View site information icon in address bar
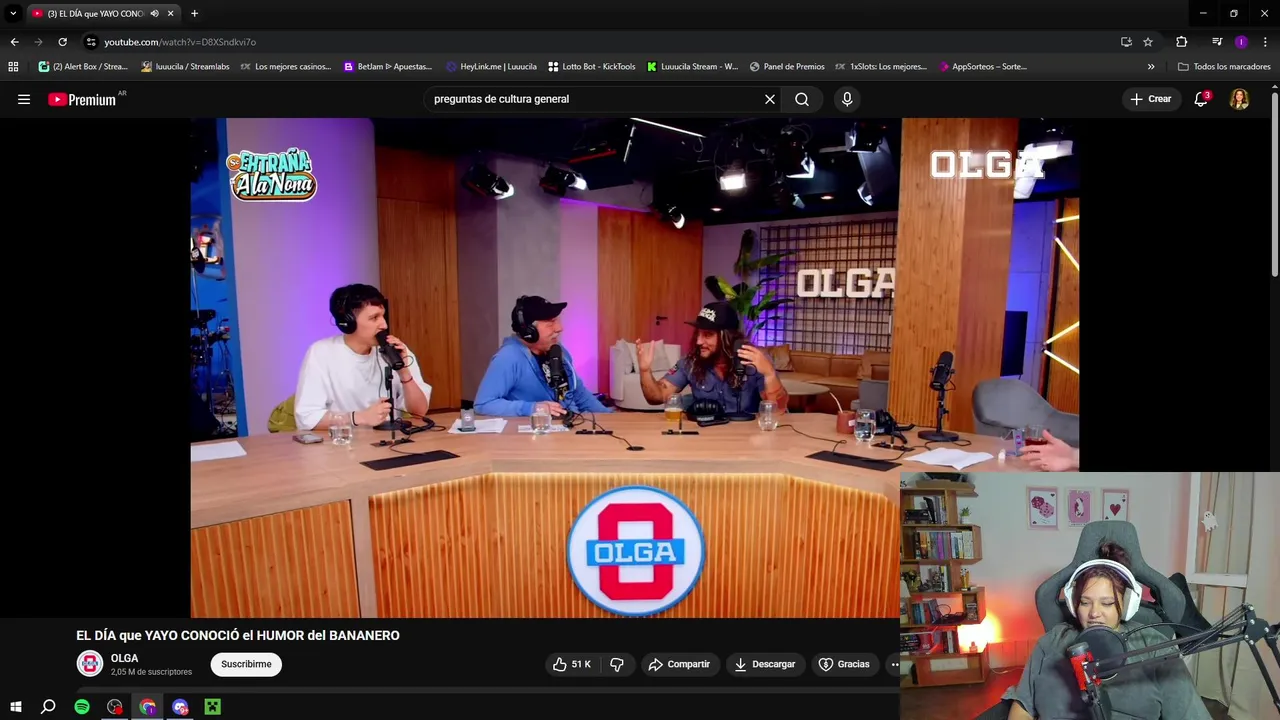1280x720 pixels. point(91,42)
